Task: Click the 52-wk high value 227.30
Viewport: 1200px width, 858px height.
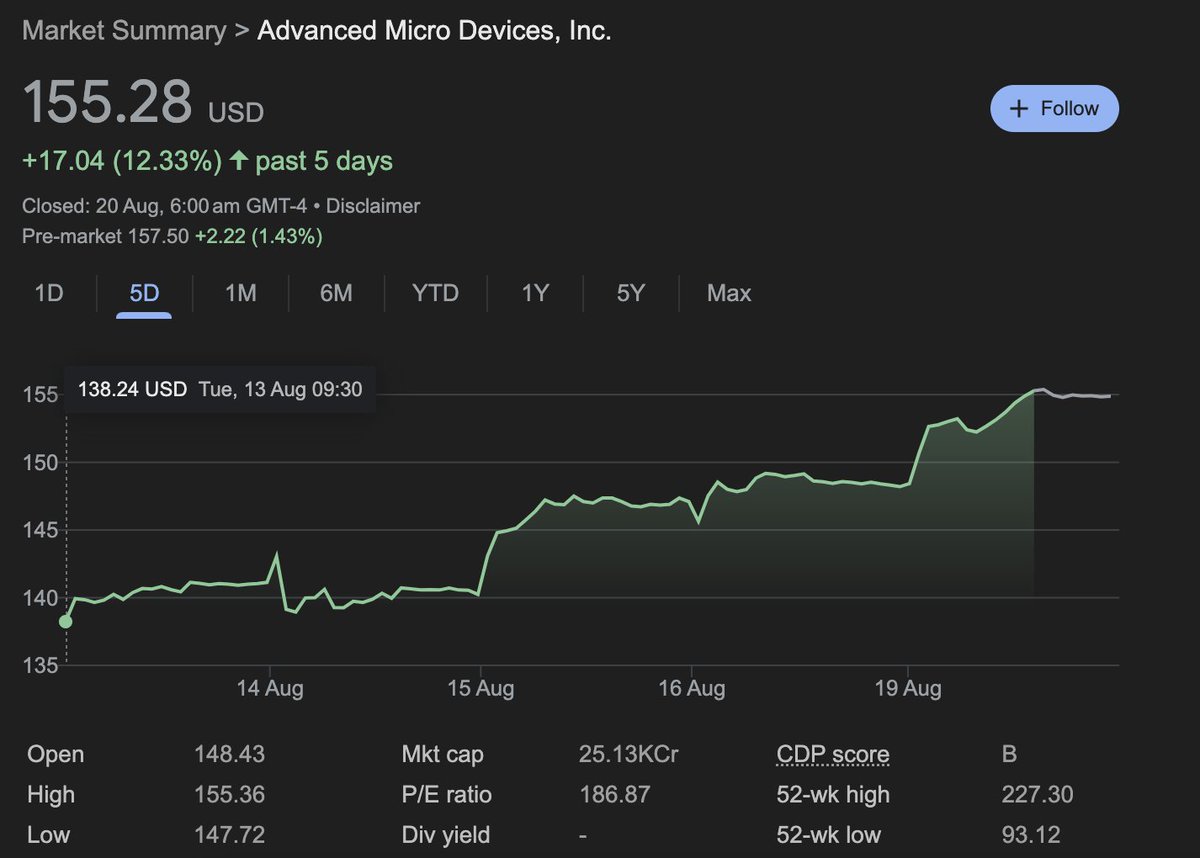Action: (x=1037, y=795)
